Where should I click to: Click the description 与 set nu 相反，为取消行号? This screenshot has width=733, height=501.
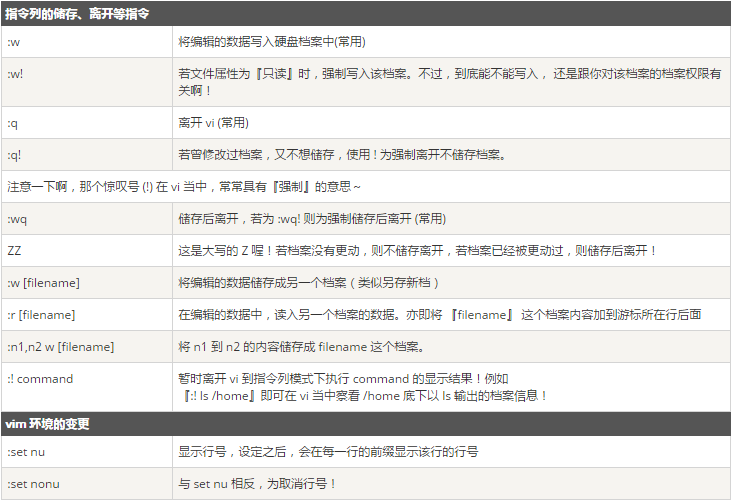(258, 484)
